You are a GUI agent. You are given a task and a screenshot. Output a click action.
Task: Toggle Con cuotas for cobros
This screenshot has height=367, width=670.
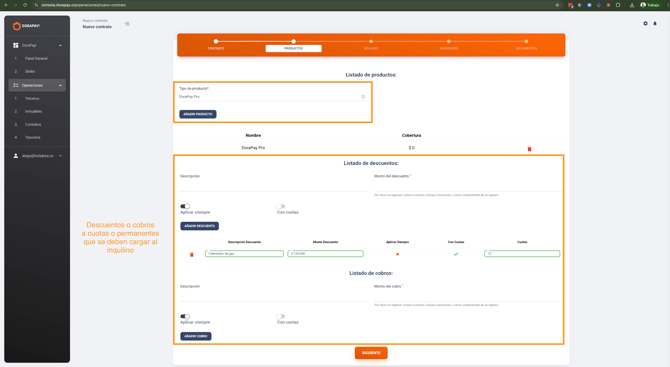tap(281, 317)
